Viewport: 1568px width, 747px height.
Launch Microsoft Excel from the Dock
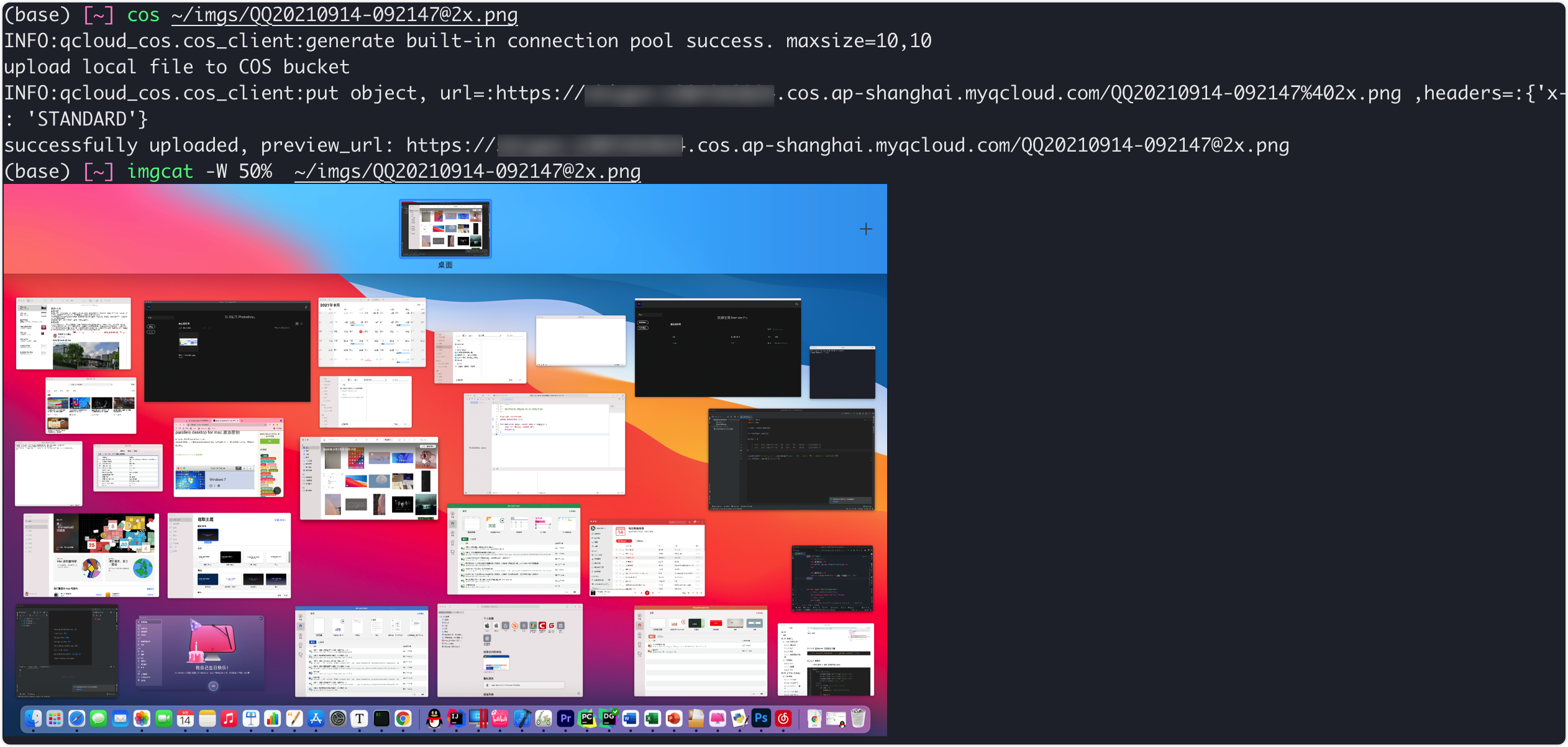tap(652, 719)
